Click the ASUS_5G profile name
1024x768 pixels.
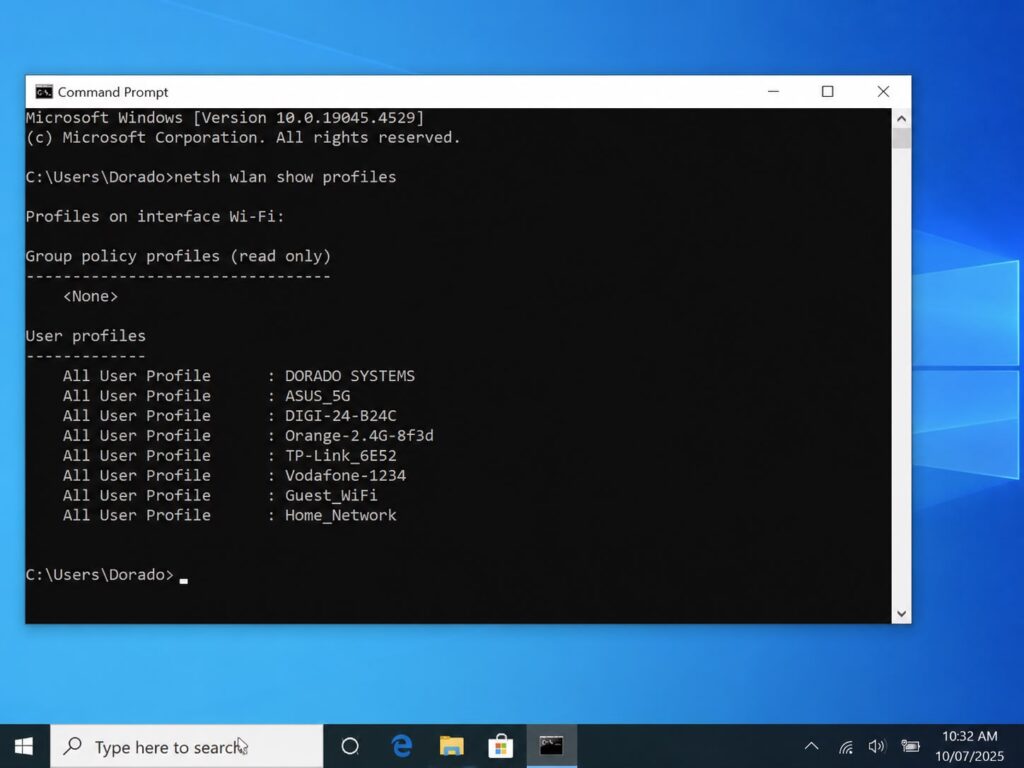point(317,396)
